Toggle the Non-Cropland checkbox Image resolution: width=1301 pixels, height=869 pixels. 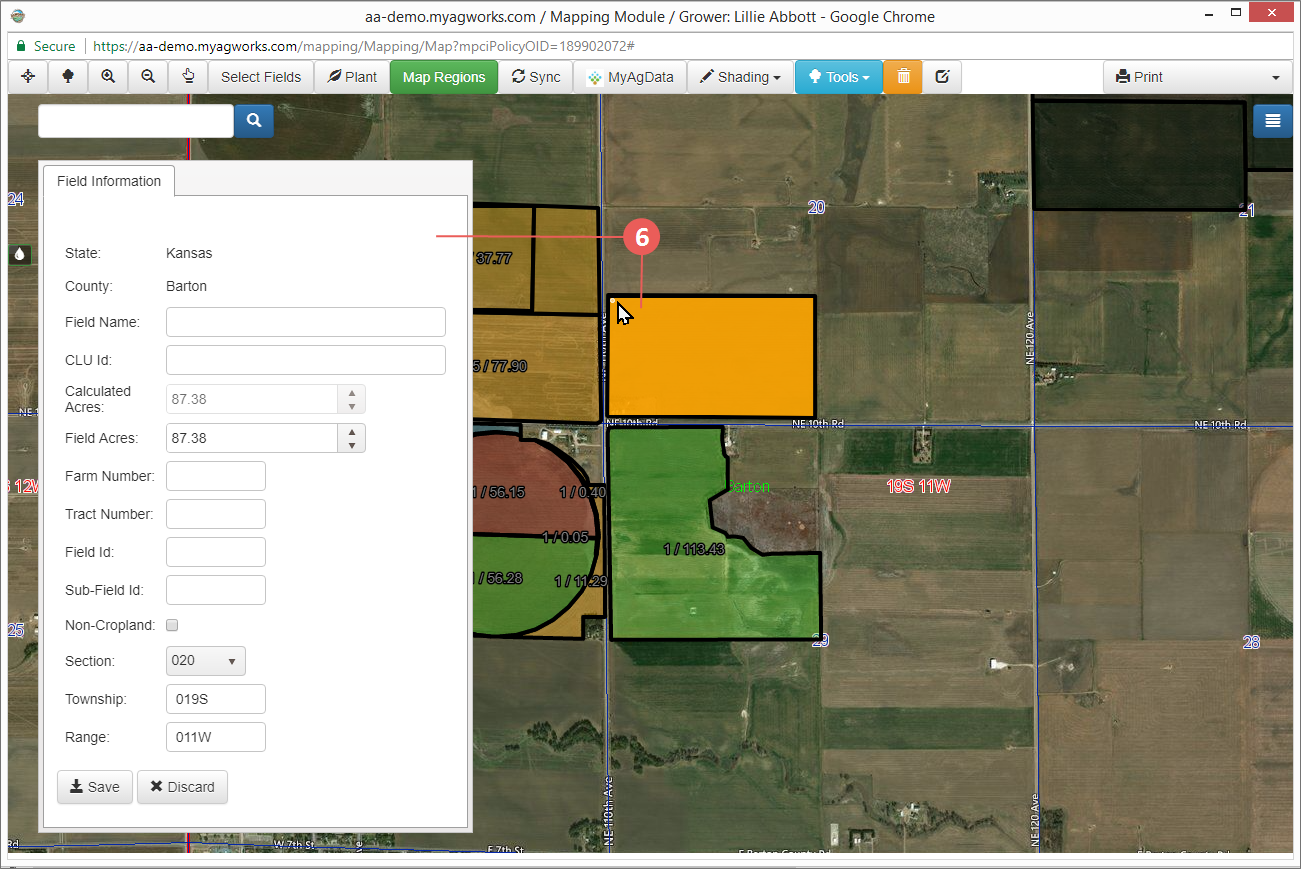[172, 626]
